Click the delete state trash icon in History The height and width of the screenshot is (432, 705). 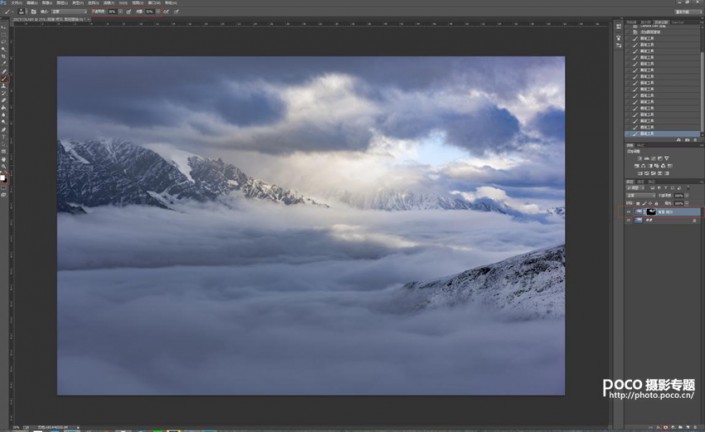[695, 140]
